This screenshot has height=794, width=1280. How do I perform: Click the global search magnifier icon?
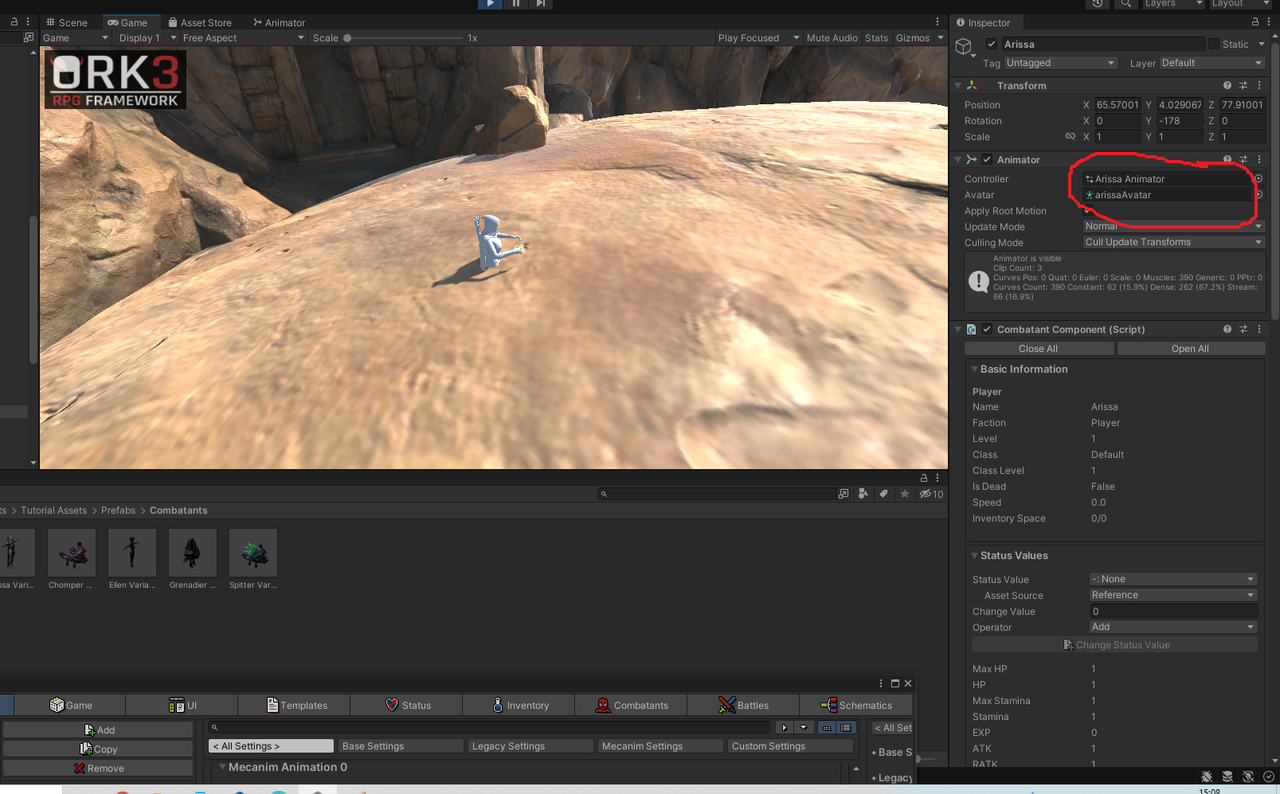pos(1126,4)
